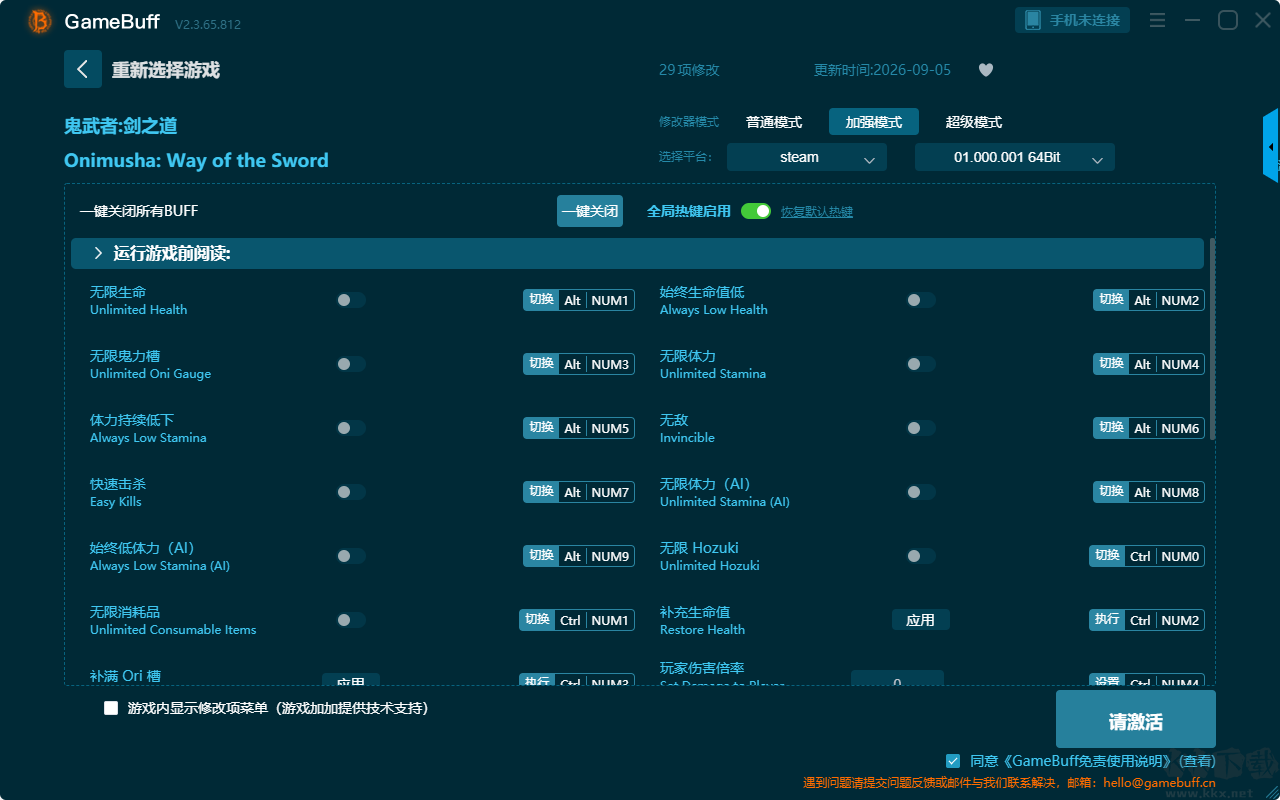Viewport: 1280px width, 800px height.
Task: Favorite the game with the heart icon
Action: point(986,70)
